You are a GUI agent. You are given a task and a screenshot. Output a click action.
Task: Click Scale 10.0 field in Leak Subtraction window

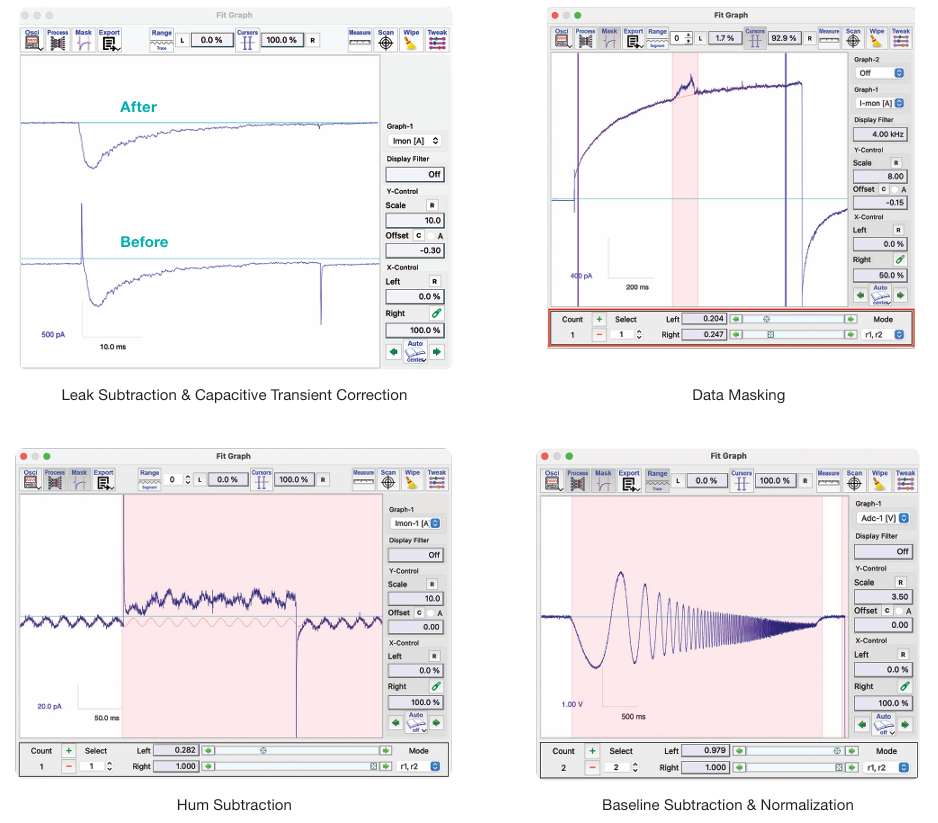(415, 220)
